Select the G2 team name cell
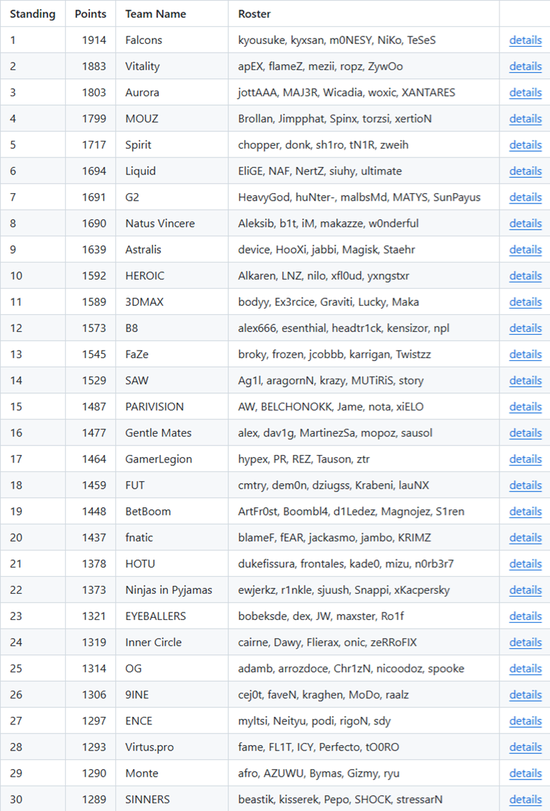 [x=172, y=197]
